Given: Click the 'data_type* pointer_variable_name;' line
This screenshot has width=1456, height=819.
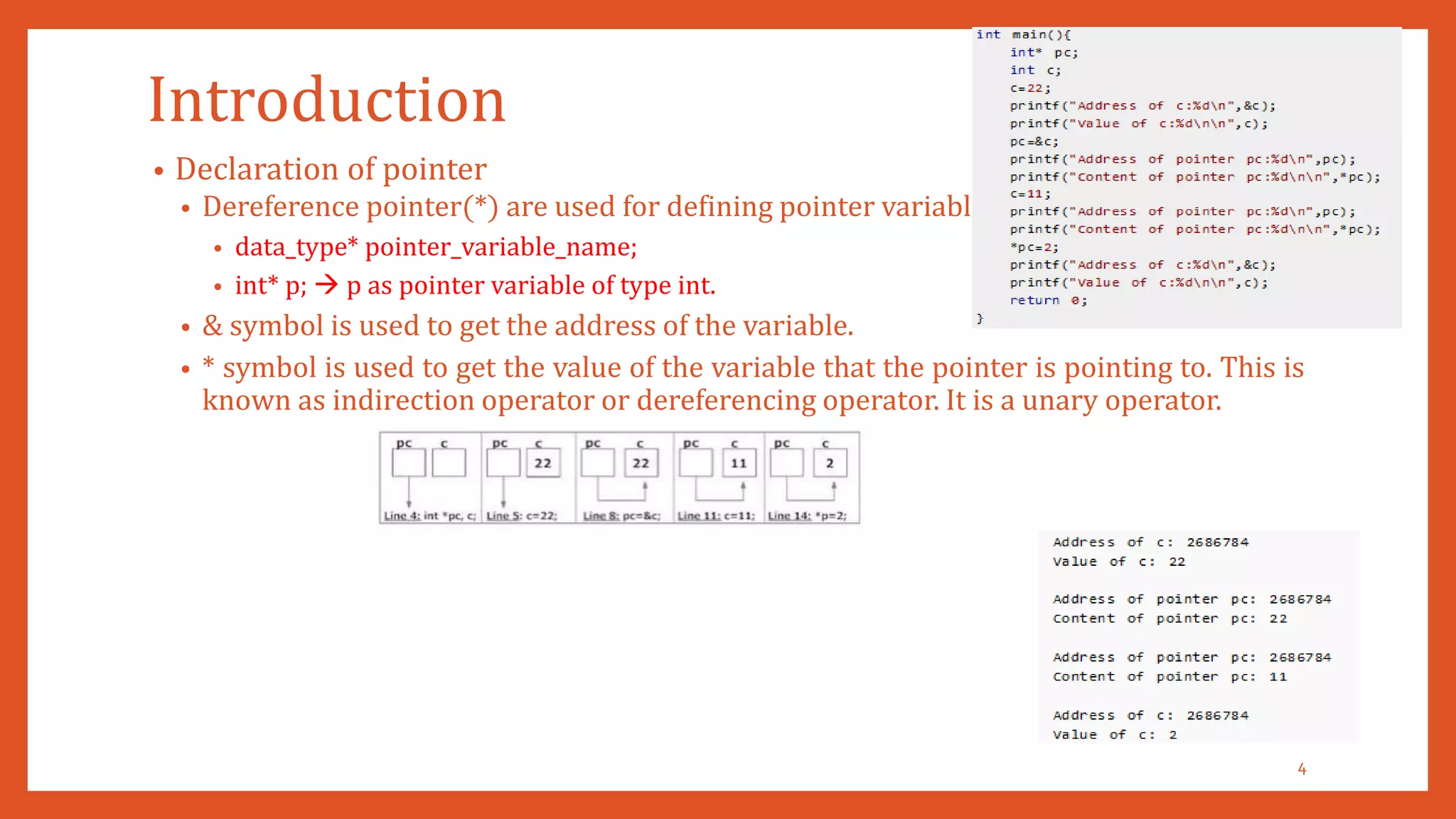Looking at the screenshot, I should pos(436,247).
